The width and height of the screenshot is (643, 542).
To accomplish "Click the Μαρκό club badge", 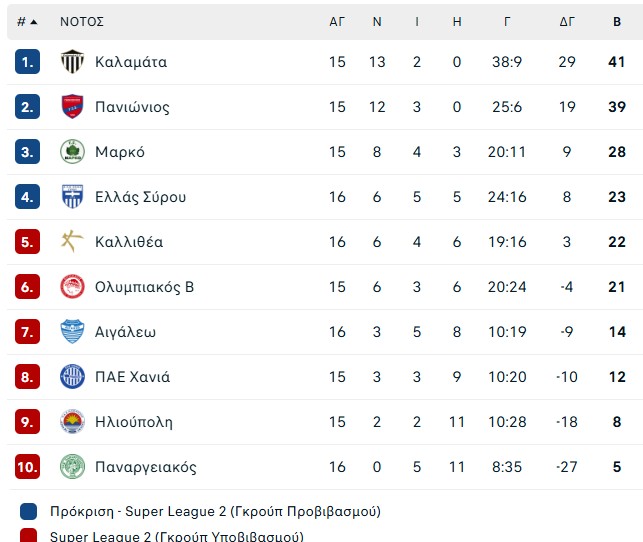I will click(72, 152).
